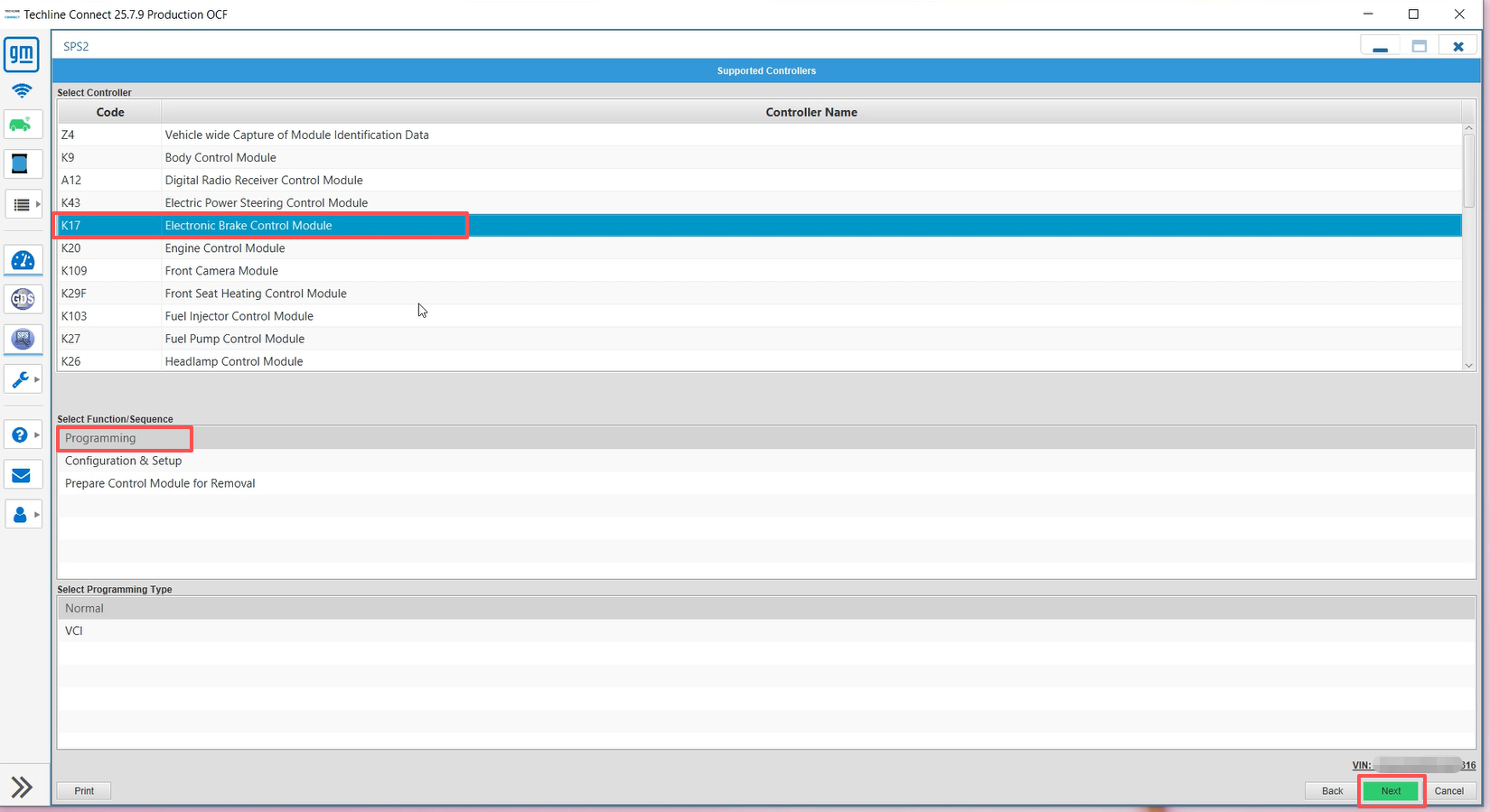Click the envelope mail icon
Image resolution: width=1490 pixels, height=812 pixels.
click(21, 476)
